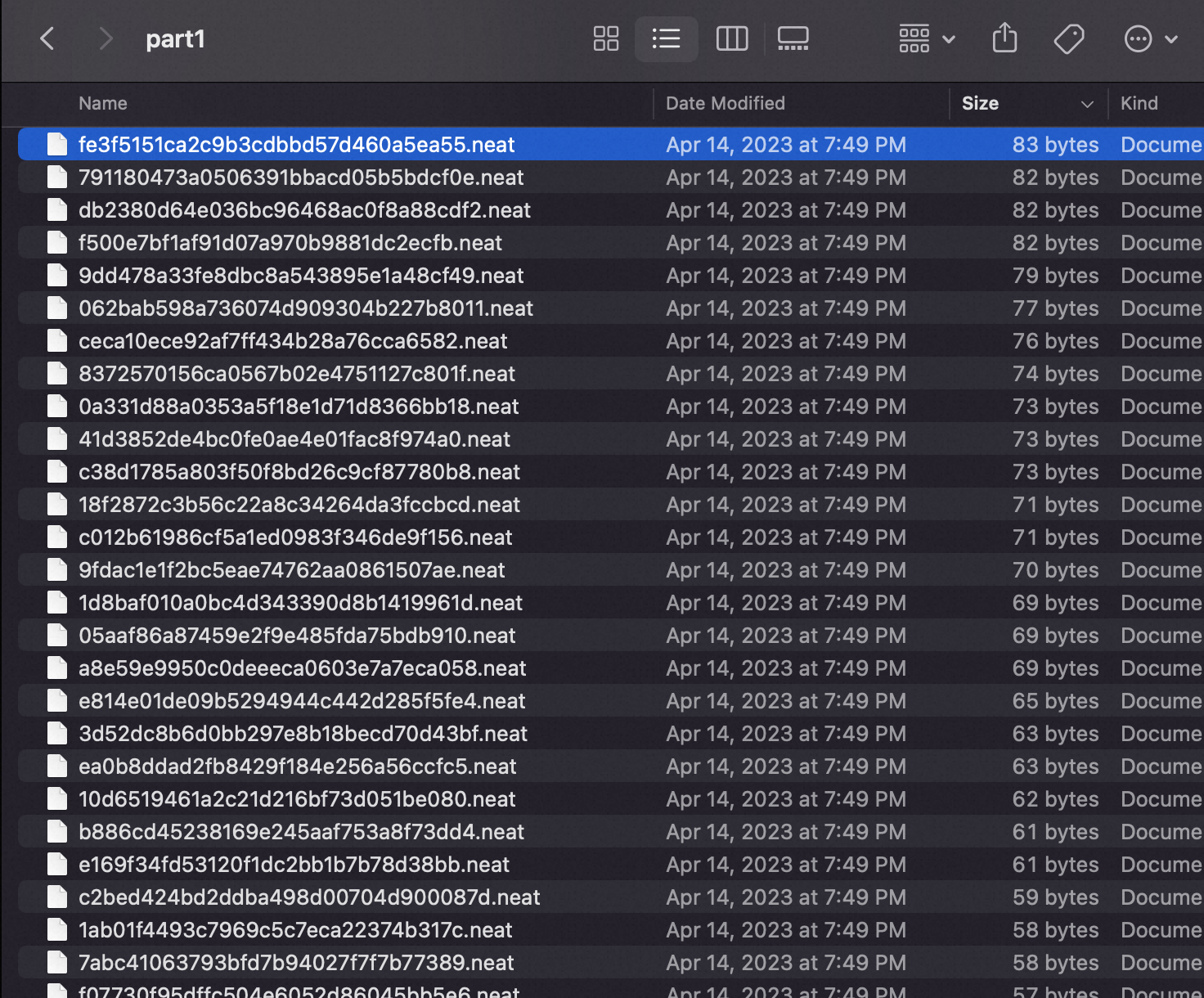Viewport: 1204px width, 998px height.
Task: Open the Tags editor icon
Action: click(1068, 38)
